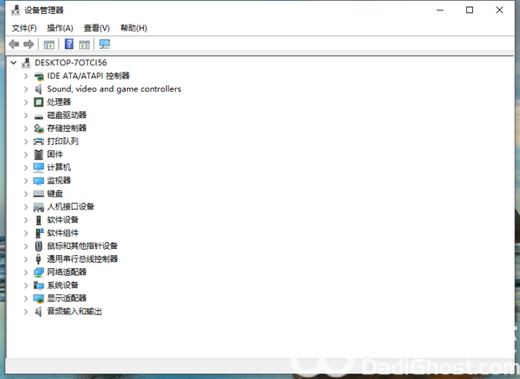
Task: Expand the 人机接口设备 category
Action: pos(26,207)
